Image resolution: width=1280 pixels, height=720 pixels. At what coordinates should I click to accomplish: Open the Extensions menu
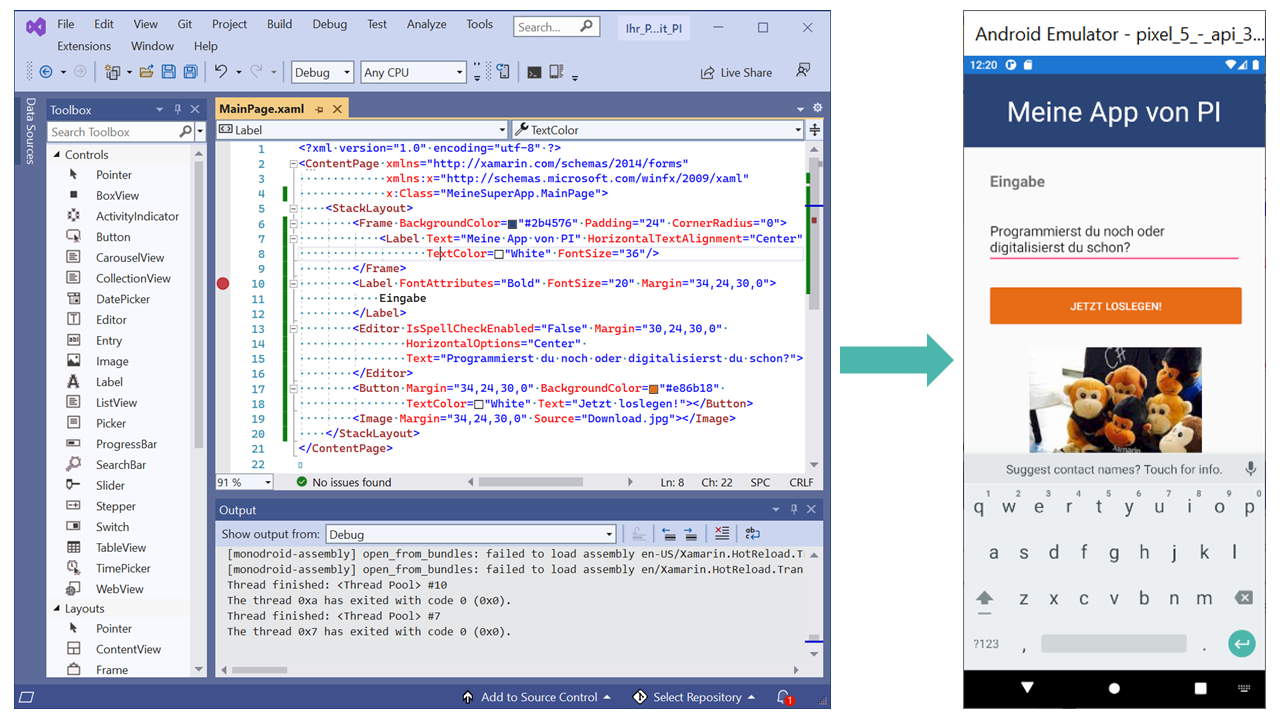[84, 46]
